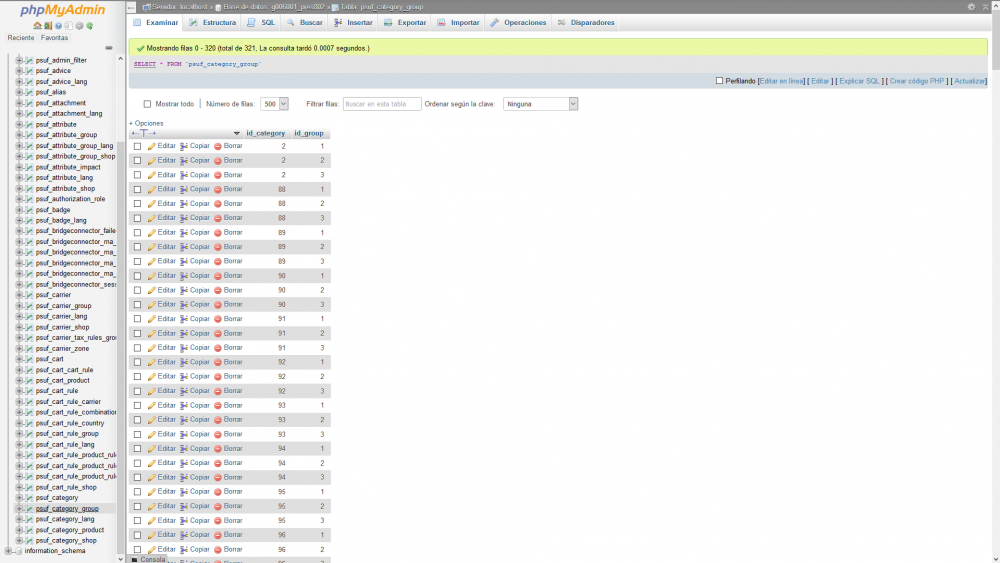Open the Reciente tables button
1000x563 pixels.
coord(21,38)
